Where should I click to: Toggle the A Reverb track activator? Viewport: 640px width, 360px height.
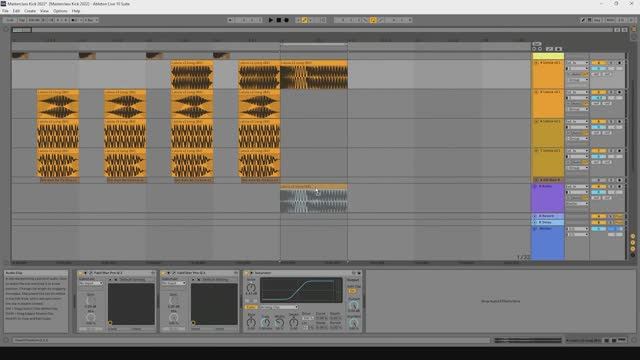click(x=599, y=216)
